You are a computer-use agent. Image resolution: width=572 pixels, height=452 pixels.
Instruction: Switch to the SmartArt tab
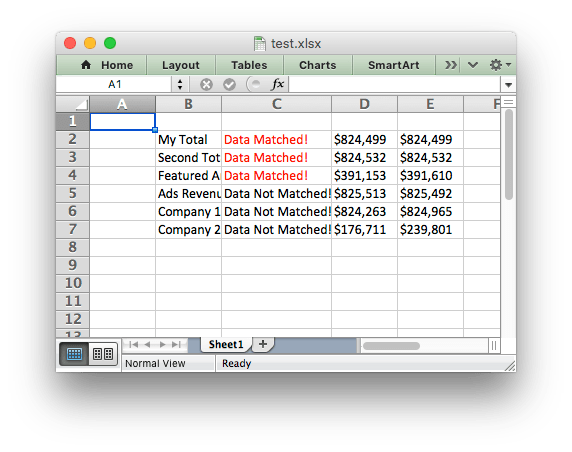[x=393, y=65]
